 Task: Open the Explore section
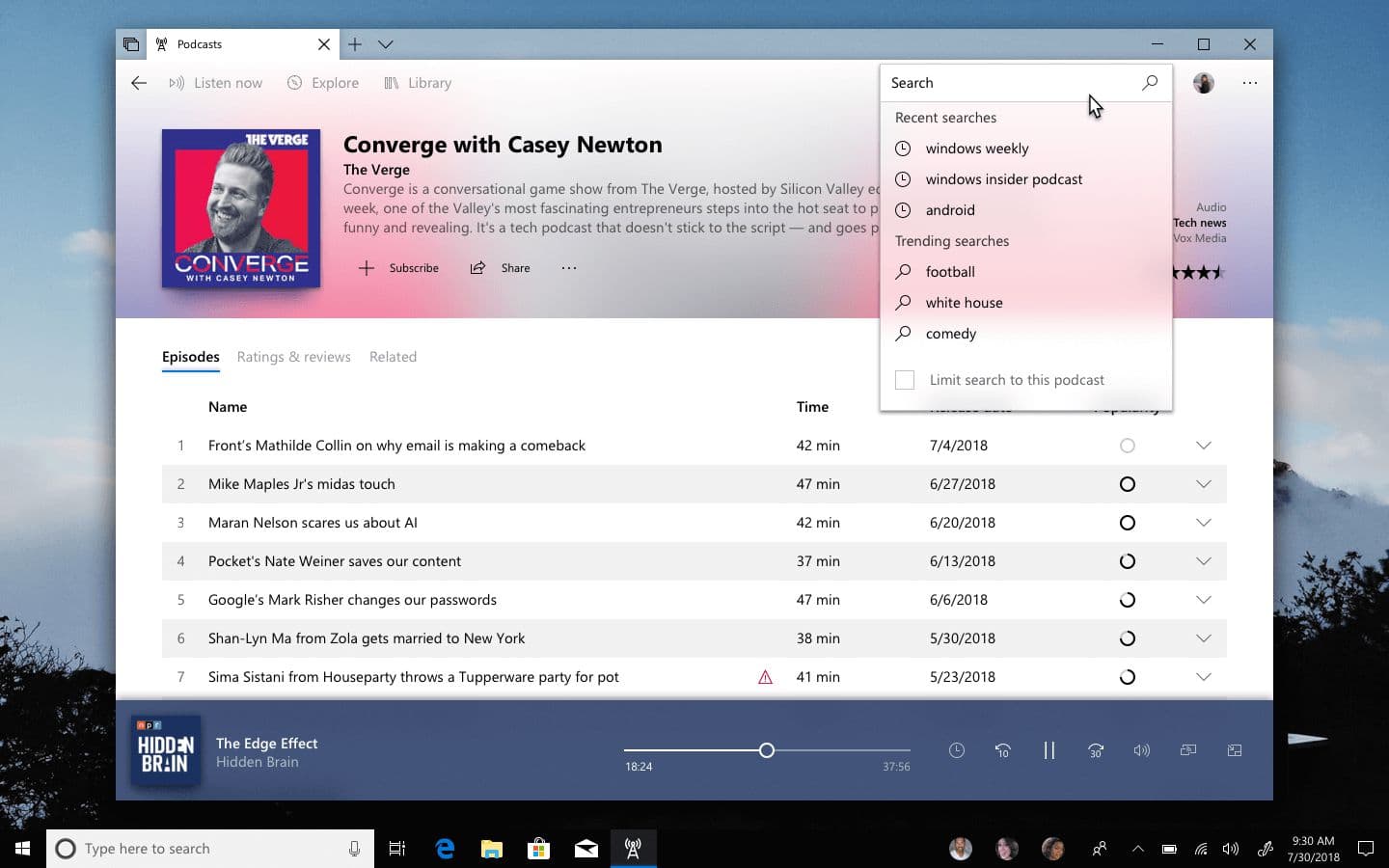[x=323, y=83]
